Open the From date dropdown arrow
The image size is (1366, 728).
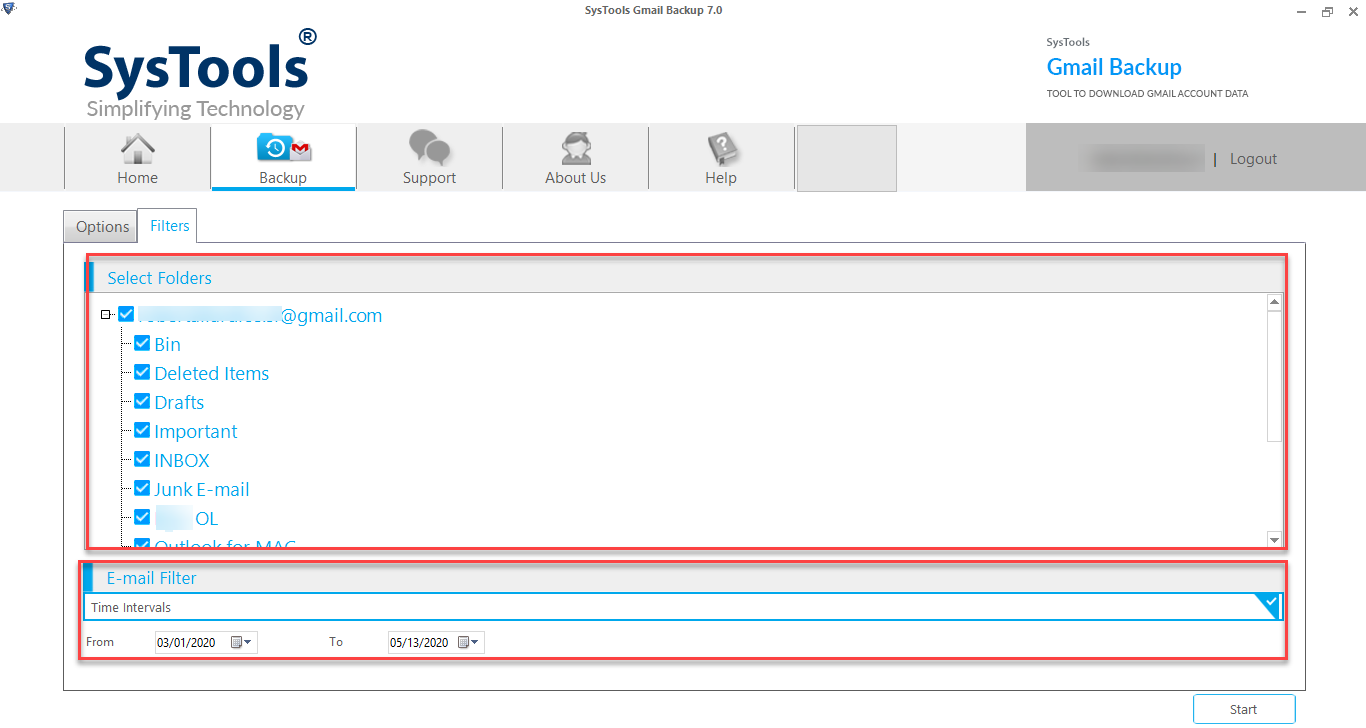248,642
